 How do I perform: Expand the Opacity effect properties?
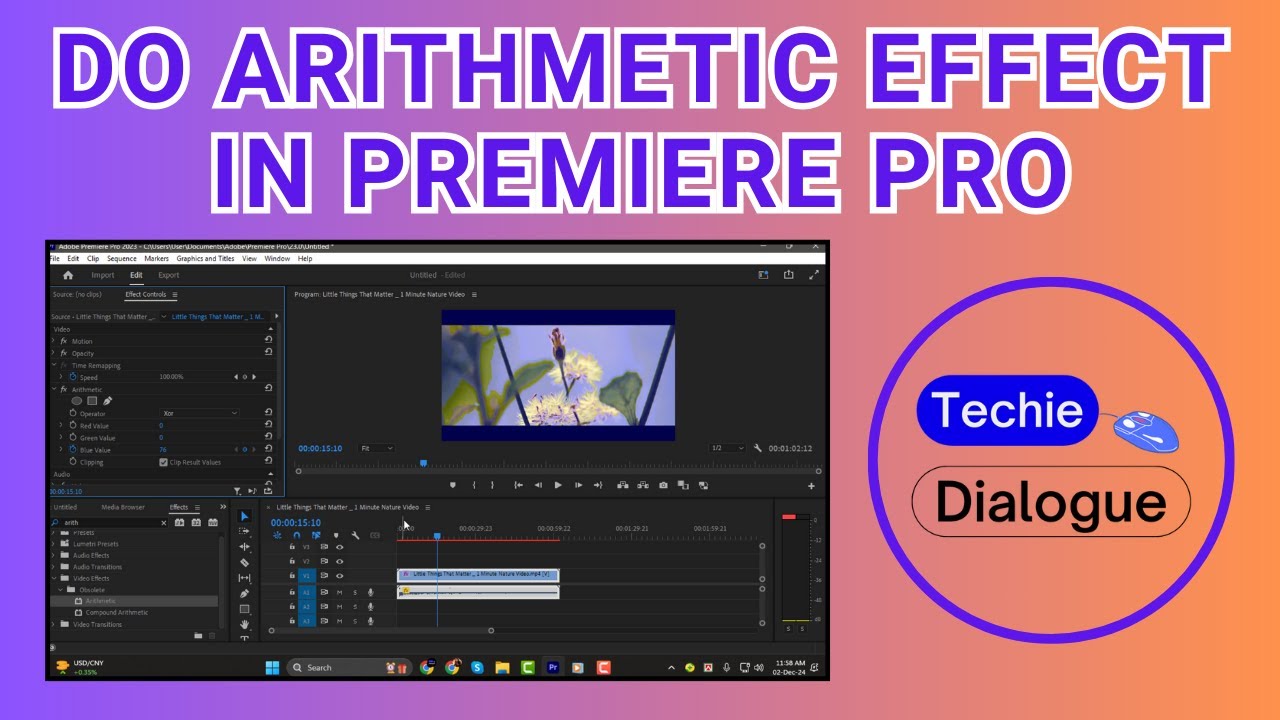pyautogui.click(x=54, y=353)
